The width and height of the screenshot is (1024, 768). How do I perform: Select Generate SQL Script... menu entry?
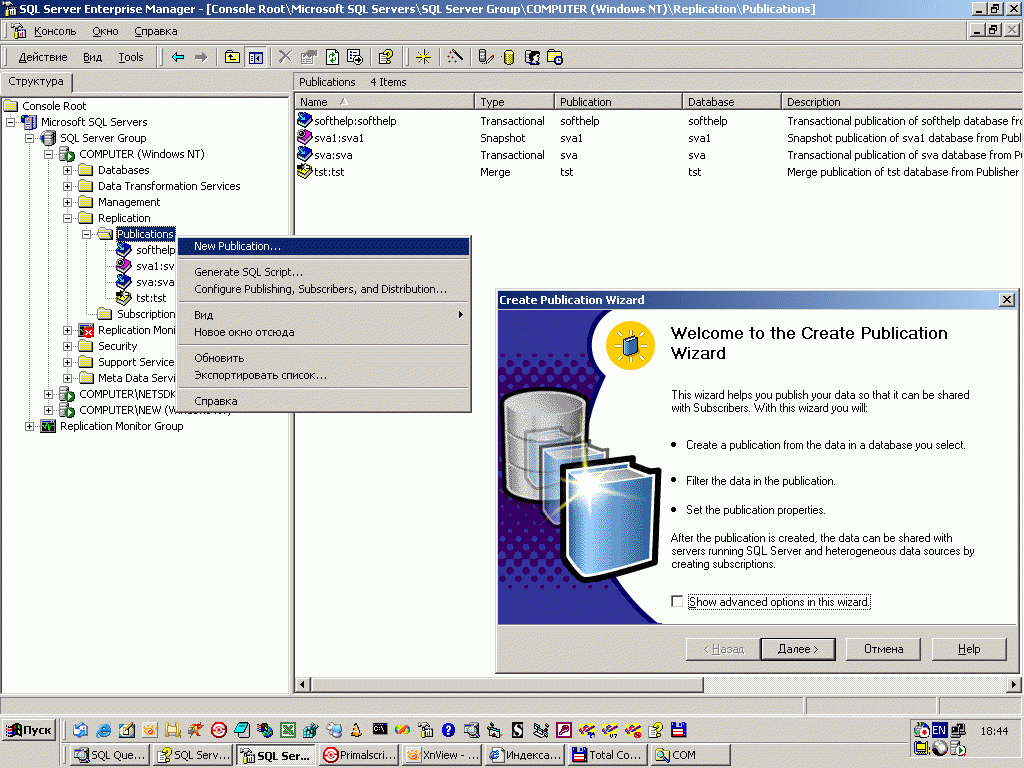click(324, 272)
